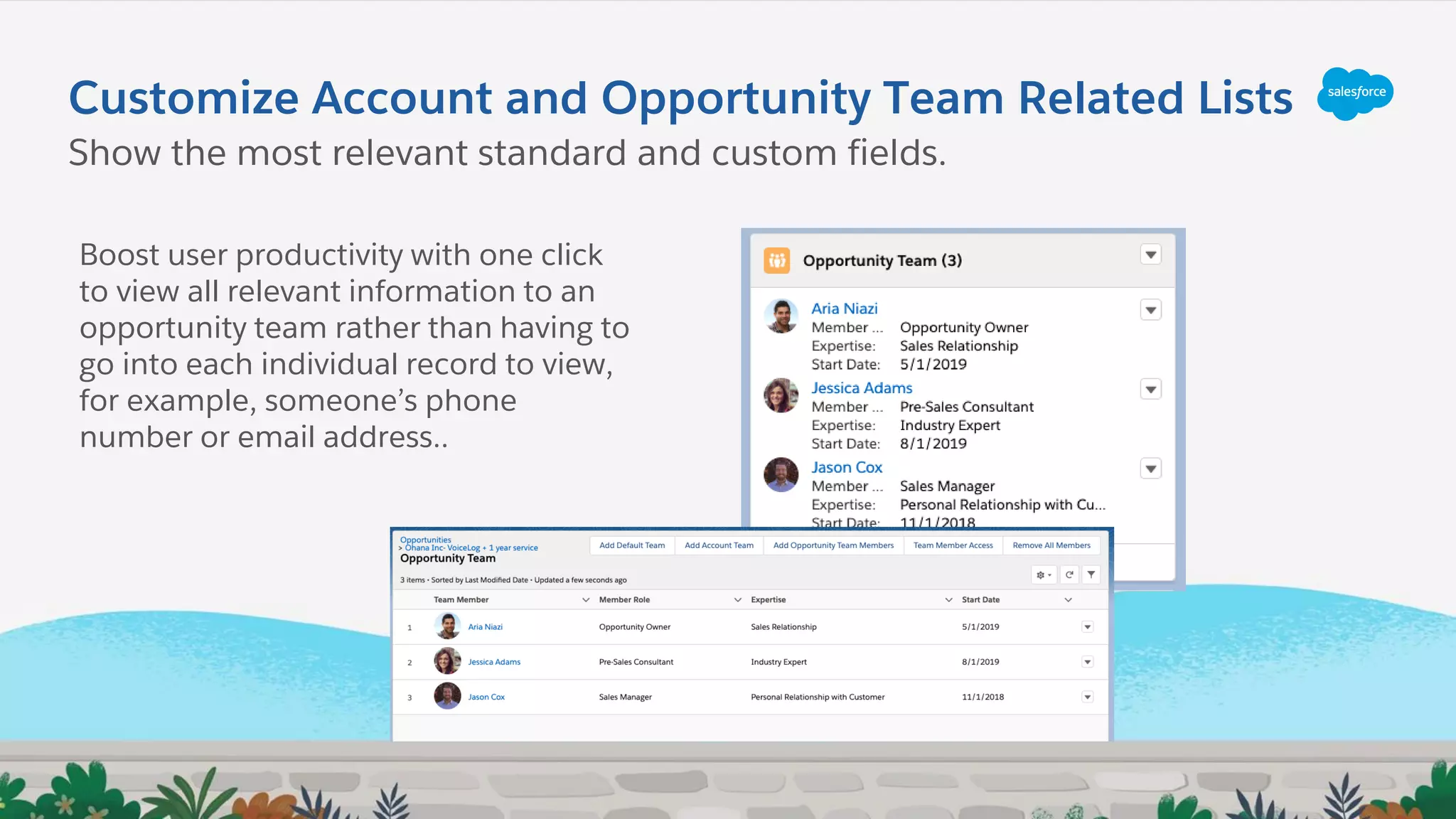Open Opportunity Team (3) card dropdown menu
Viewport: 1456px width, 819px height.
click(x=1150, y=255)
